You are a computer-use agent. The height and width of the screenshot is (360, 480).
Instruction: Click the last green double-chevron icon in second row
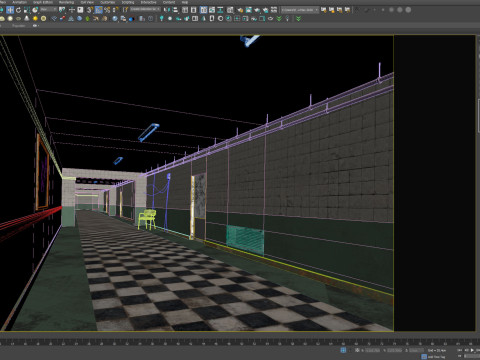[x=298, y=18]
